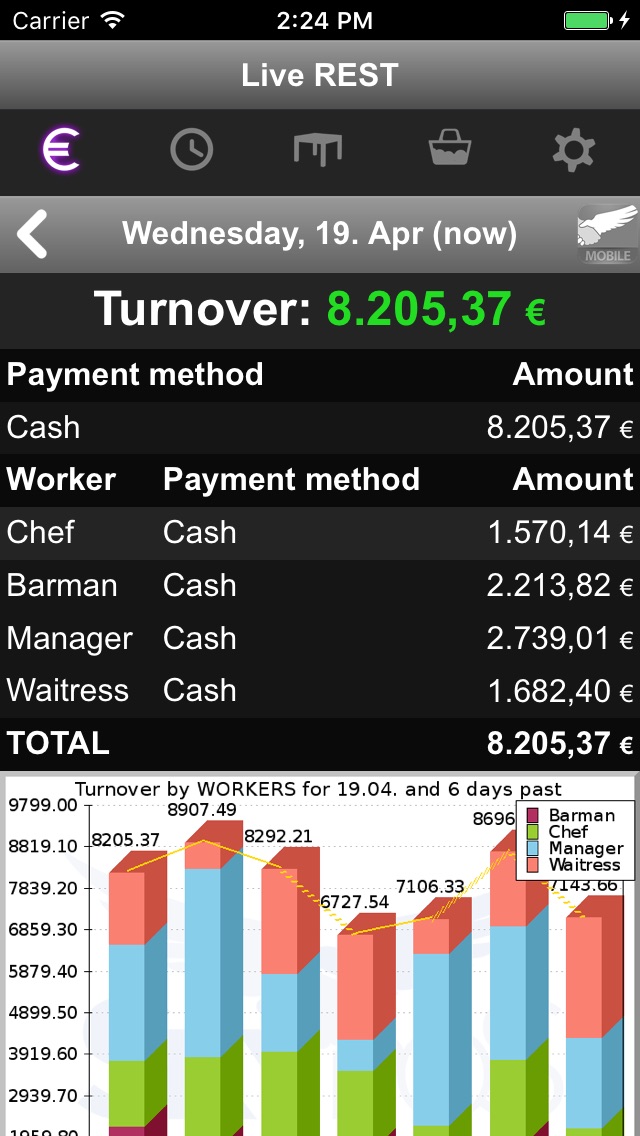Tap the chart bar labeled 8907.49

[214, 978]
